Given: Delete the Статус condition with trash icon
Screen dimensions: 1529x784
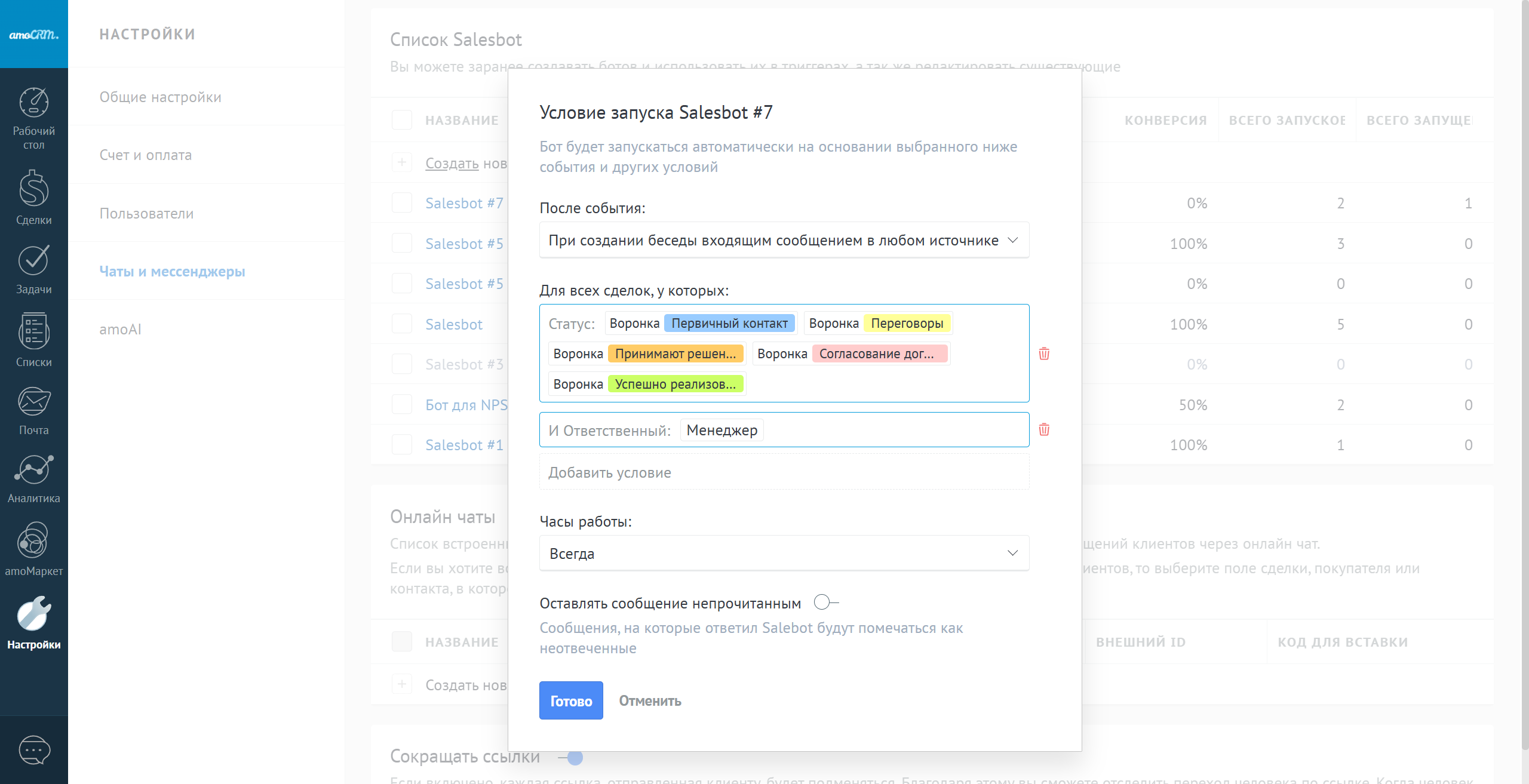Looking at the screenshot, I should pos(1044,353).
